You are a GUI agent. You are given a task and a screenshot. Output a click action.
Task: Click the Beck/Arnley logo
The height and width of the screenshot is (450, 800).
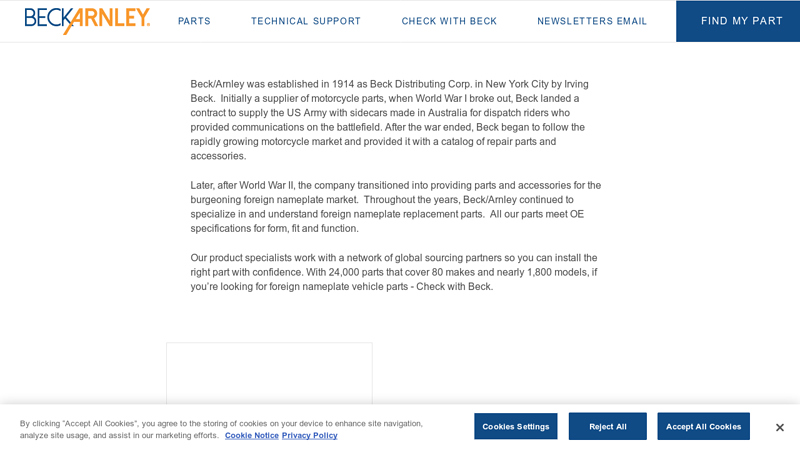87,20
